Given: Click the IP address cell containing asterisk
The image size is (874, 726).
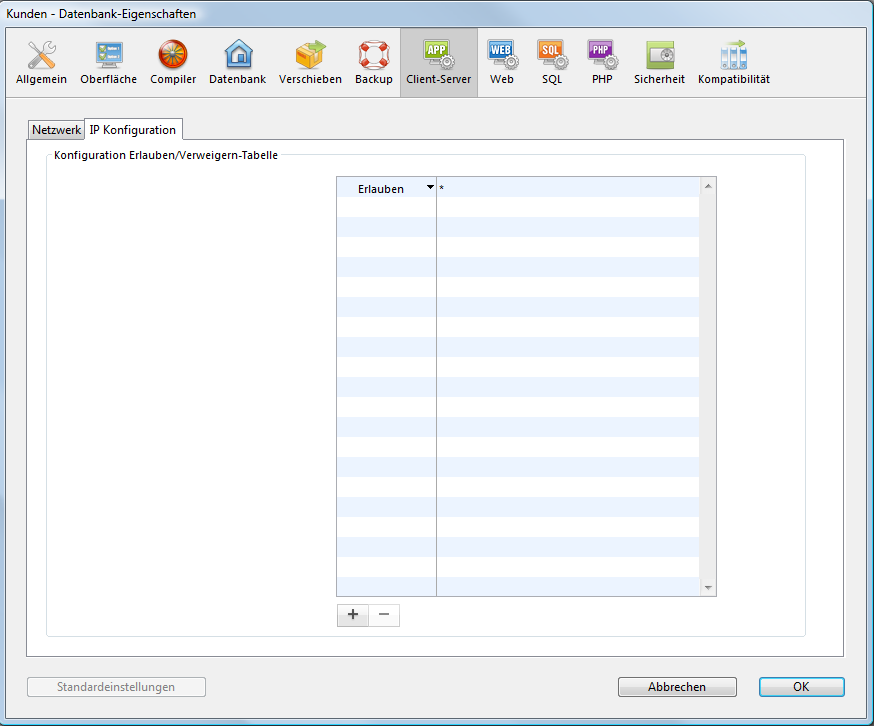Looking at the screenshot, I should click(566, 188).
